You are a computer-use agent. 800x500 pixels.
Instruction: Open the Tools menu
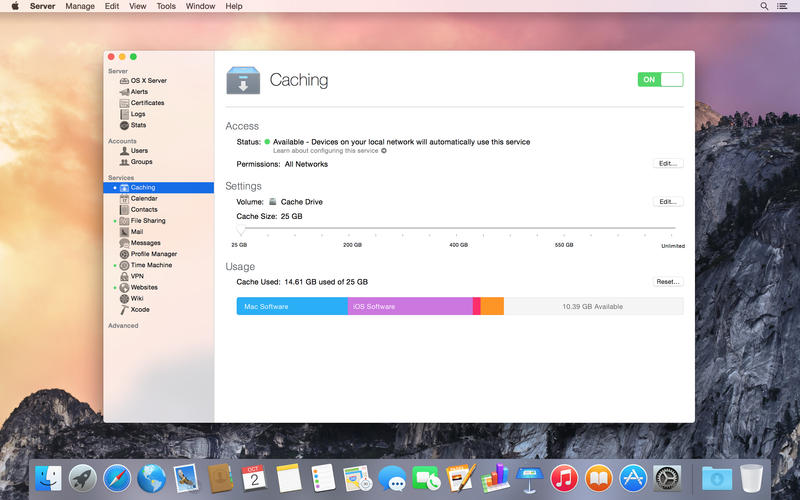click(x=166, y=6)
